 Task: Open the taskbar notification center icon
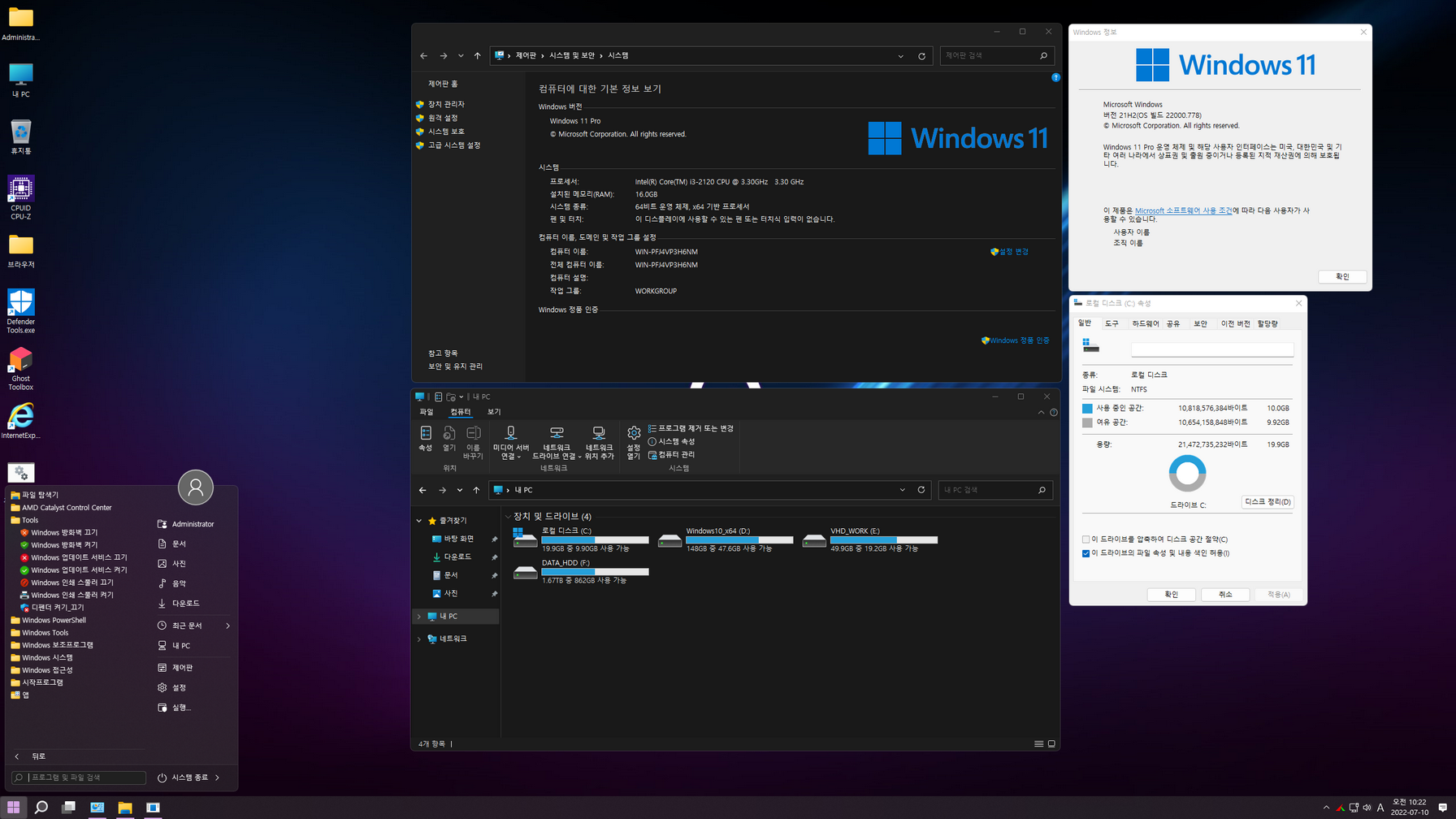pyautogui.click(x=1442, y=808)
